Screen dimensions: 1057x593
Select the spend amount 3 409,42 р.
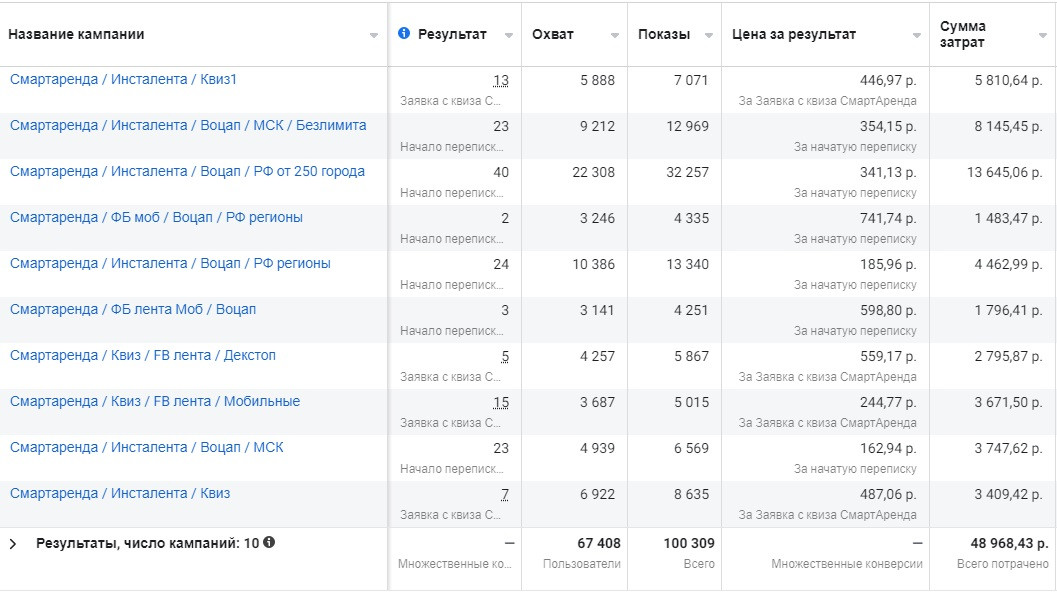1008,495
